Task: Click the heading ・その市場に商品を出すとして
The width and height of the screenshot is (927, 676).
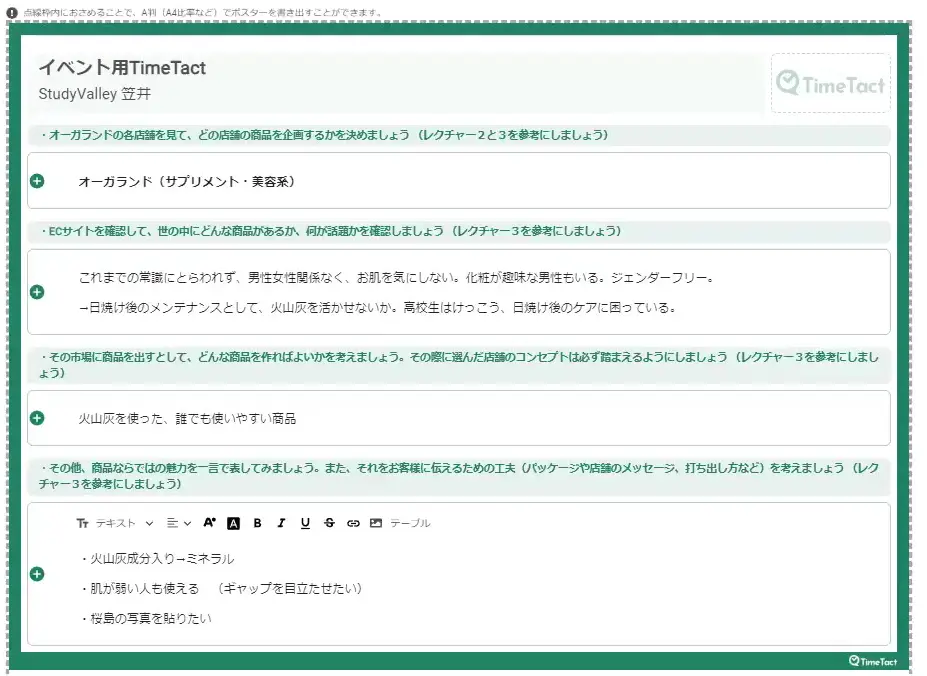Action: [x=459, y=365]
